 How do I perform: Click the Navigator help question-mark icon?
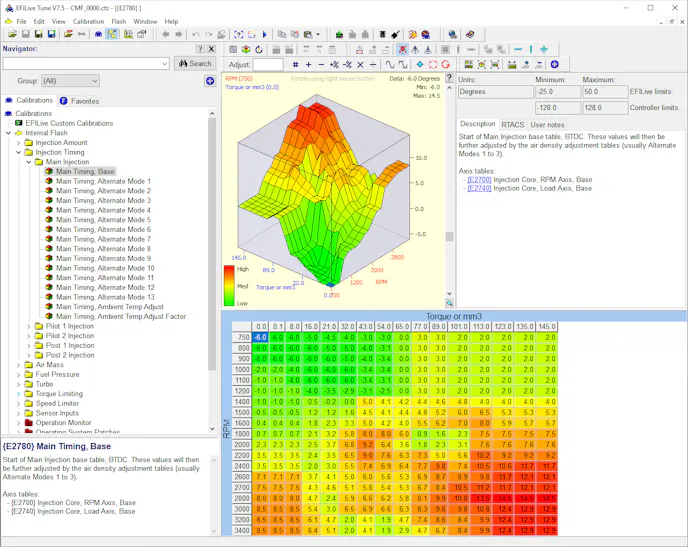199,48
